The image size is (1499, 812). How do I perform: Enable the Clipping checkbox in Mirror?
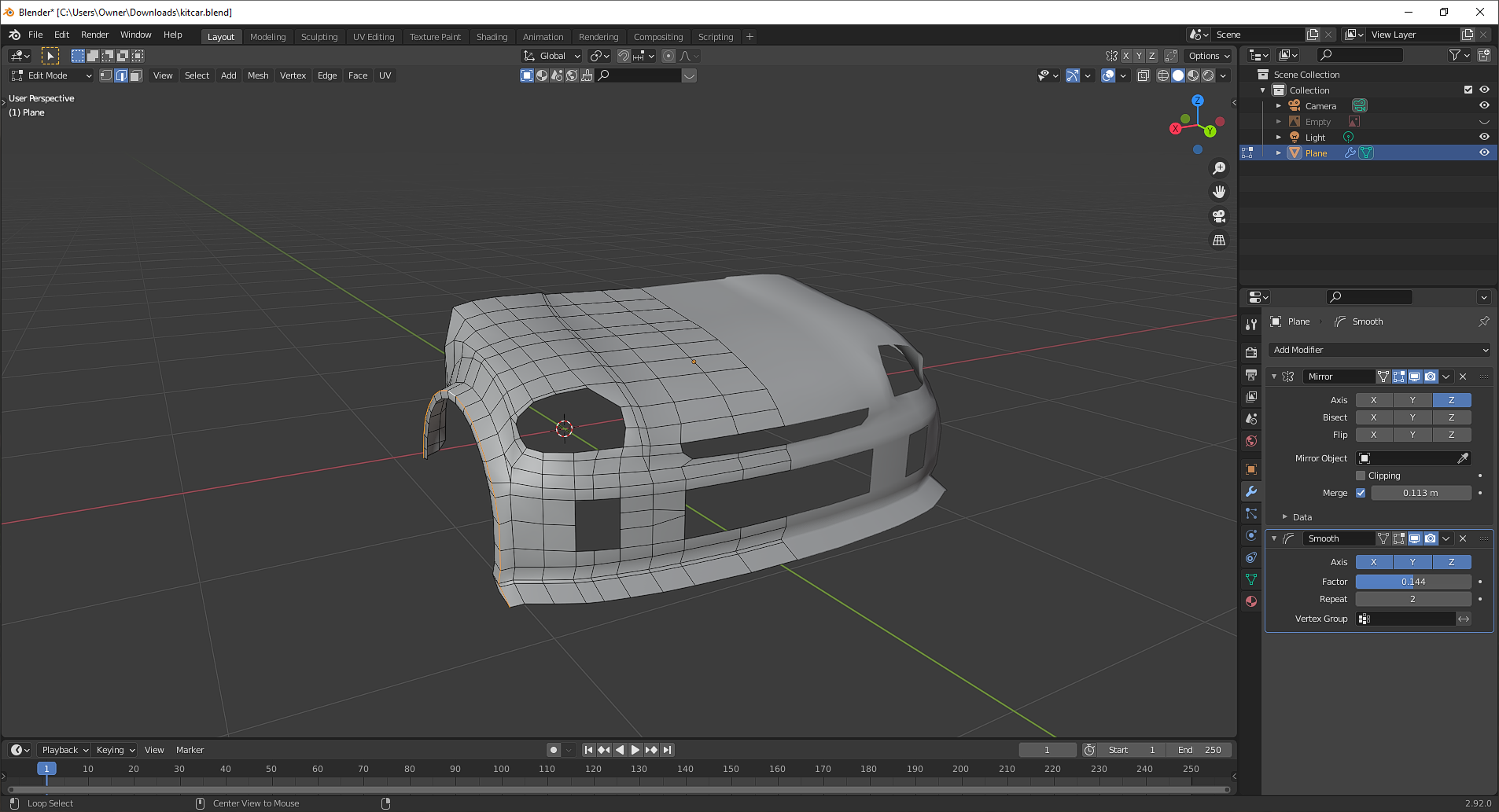[1361, 476]
